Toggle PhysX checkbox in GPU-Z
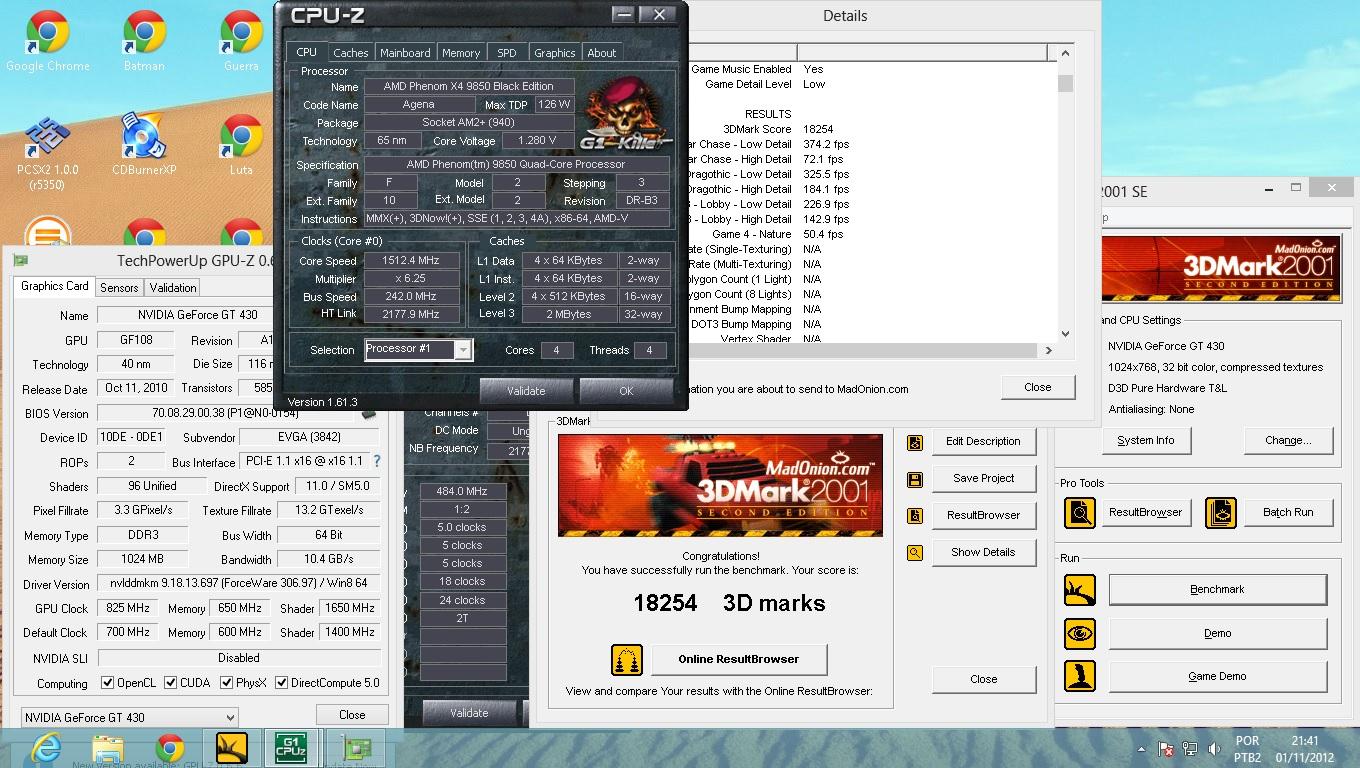 (x=225, y=683)
